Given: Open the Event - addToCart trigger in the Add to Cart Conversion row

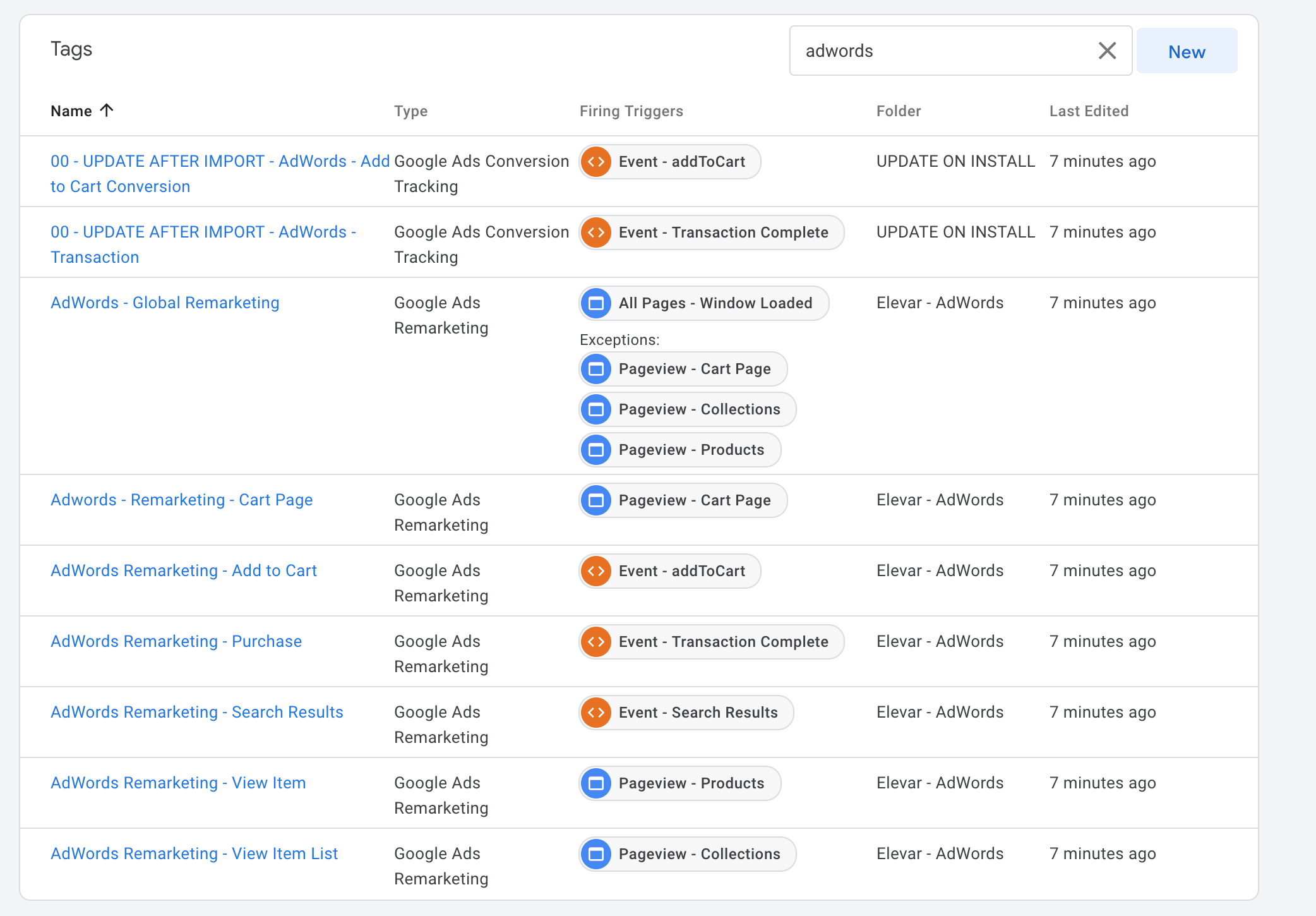Looking at the screenshot, I should point(670,162).
